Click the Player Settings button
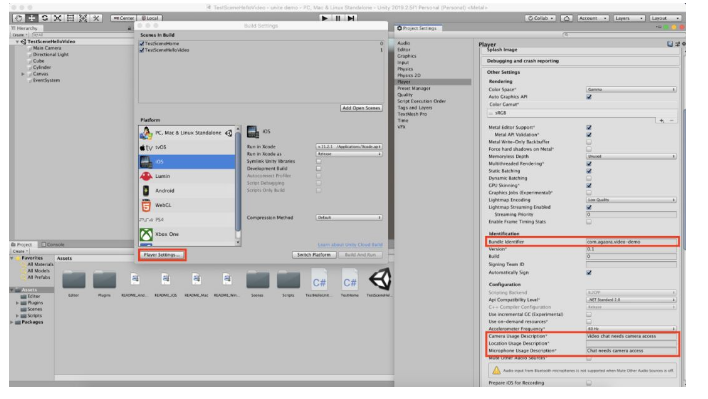Viewport: 708px width, 399px height. tap(162, 255)
